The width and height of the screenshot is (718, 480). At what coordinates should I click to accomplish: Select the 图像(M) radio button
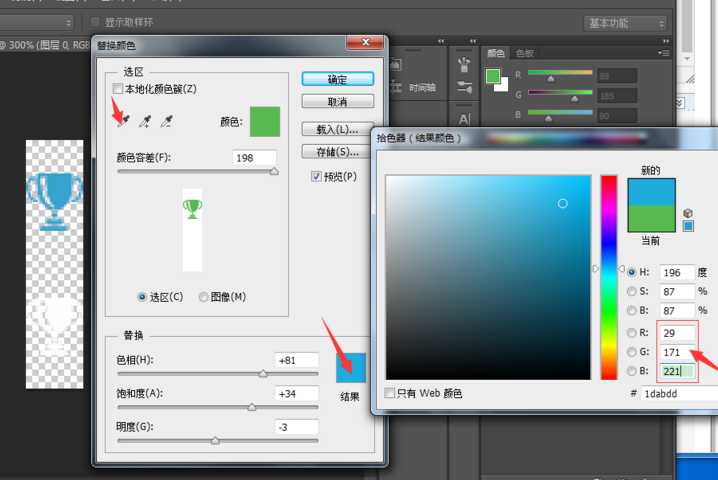(x=203, y=297)
